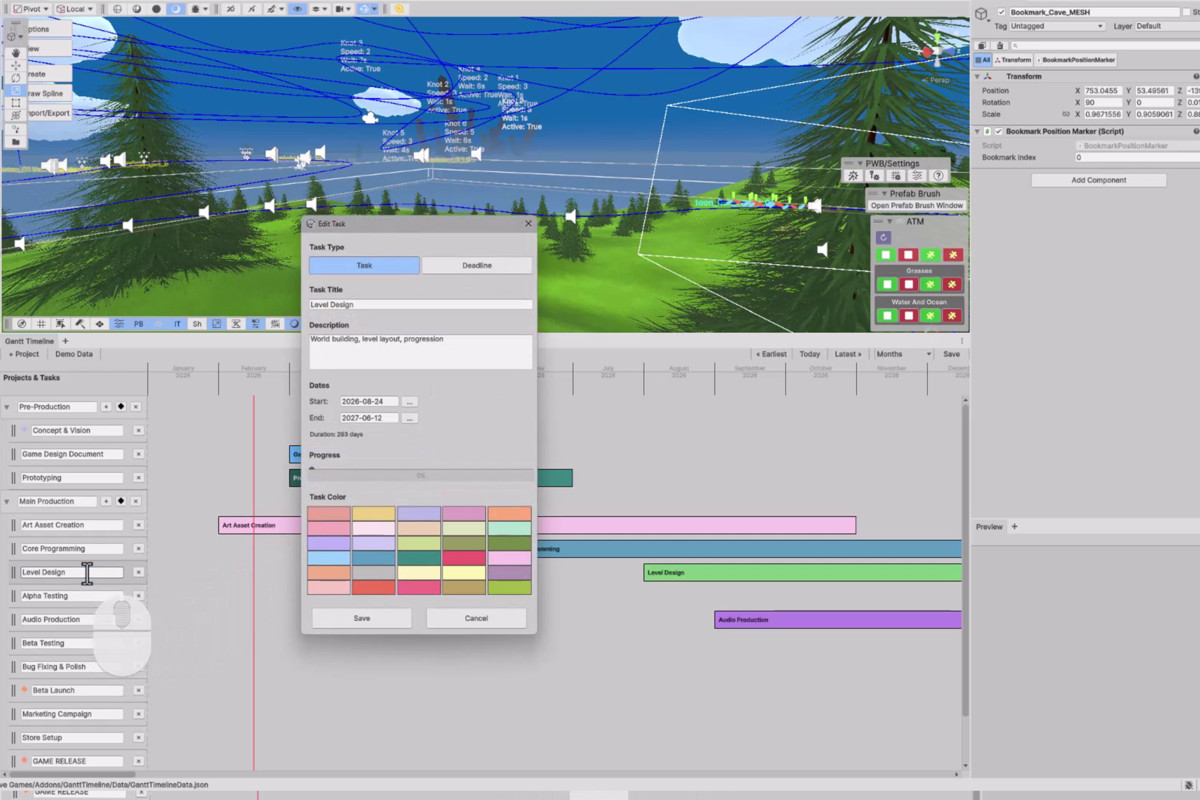Click the scene visibility eye icon
The image size is (1200, 800).
pos(298,9)
